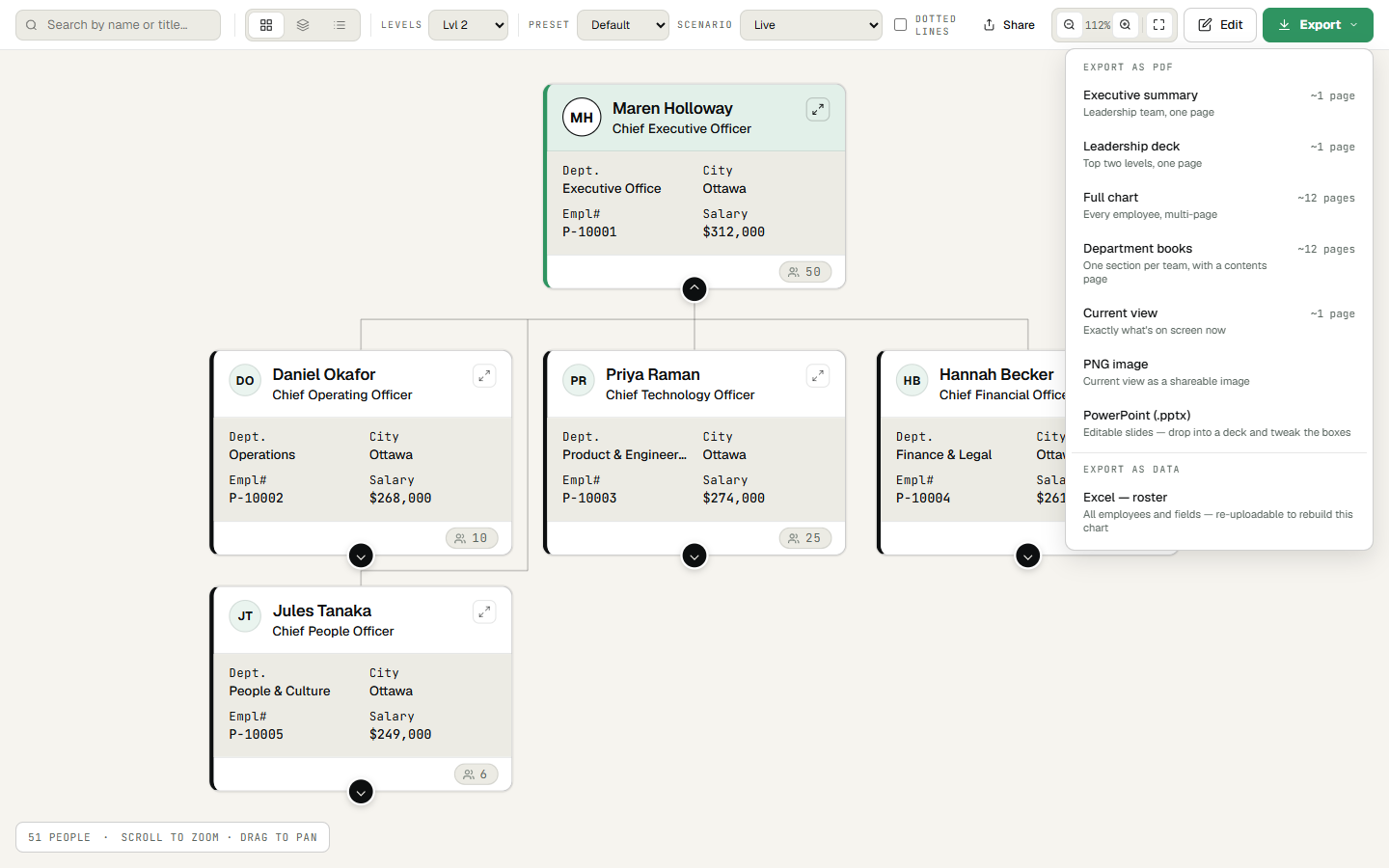This screenshot has width=1389, height=868.
Task: Click the 112% zoom level value
Action: coord(1098,25)
